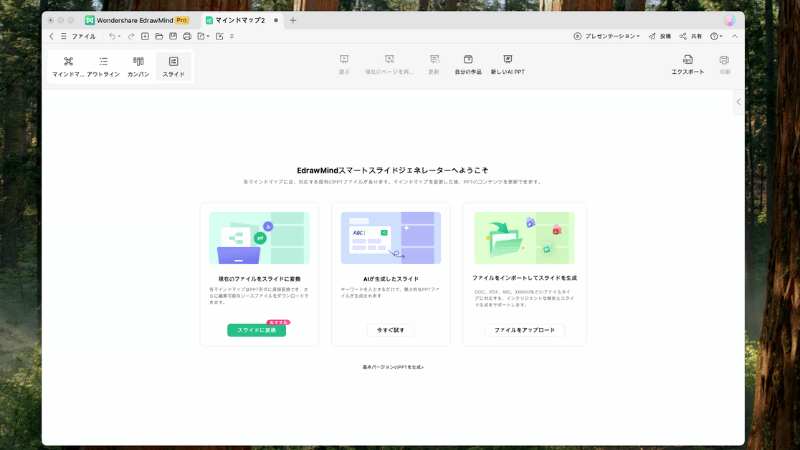
Task: Click the 今すぐ試す button
Action: 391,330
